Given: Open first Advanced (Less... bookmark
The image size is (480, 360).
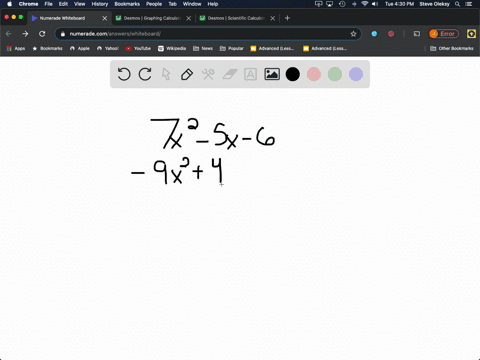Looking at the screenshot, I should tap(272, 48).
